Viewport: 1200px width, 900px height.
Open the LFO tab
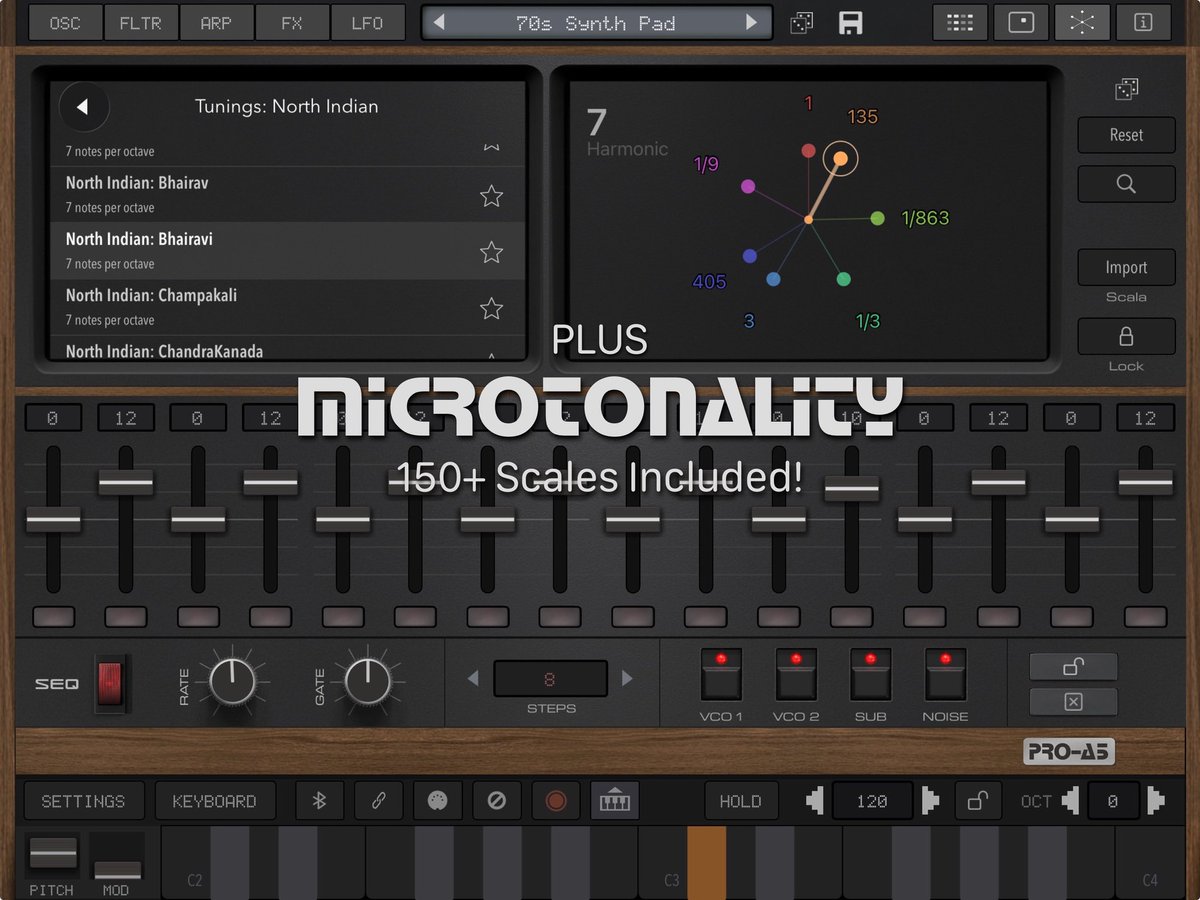point(367,23)
